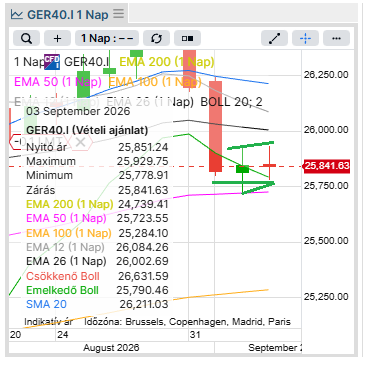Click the EMA 50 legend label
Viewport: 384px width, 368px height.
click(58, 82)
